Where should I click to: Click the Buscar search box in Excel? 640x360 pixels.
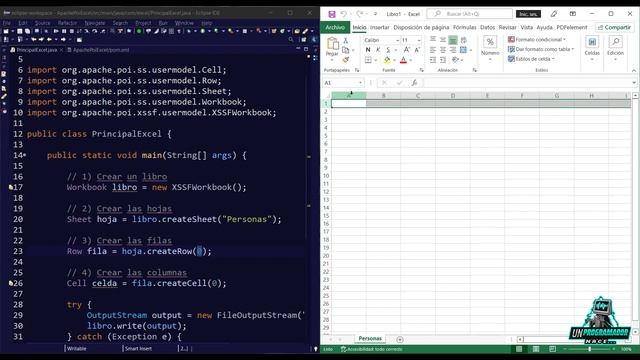click(469, 14)
